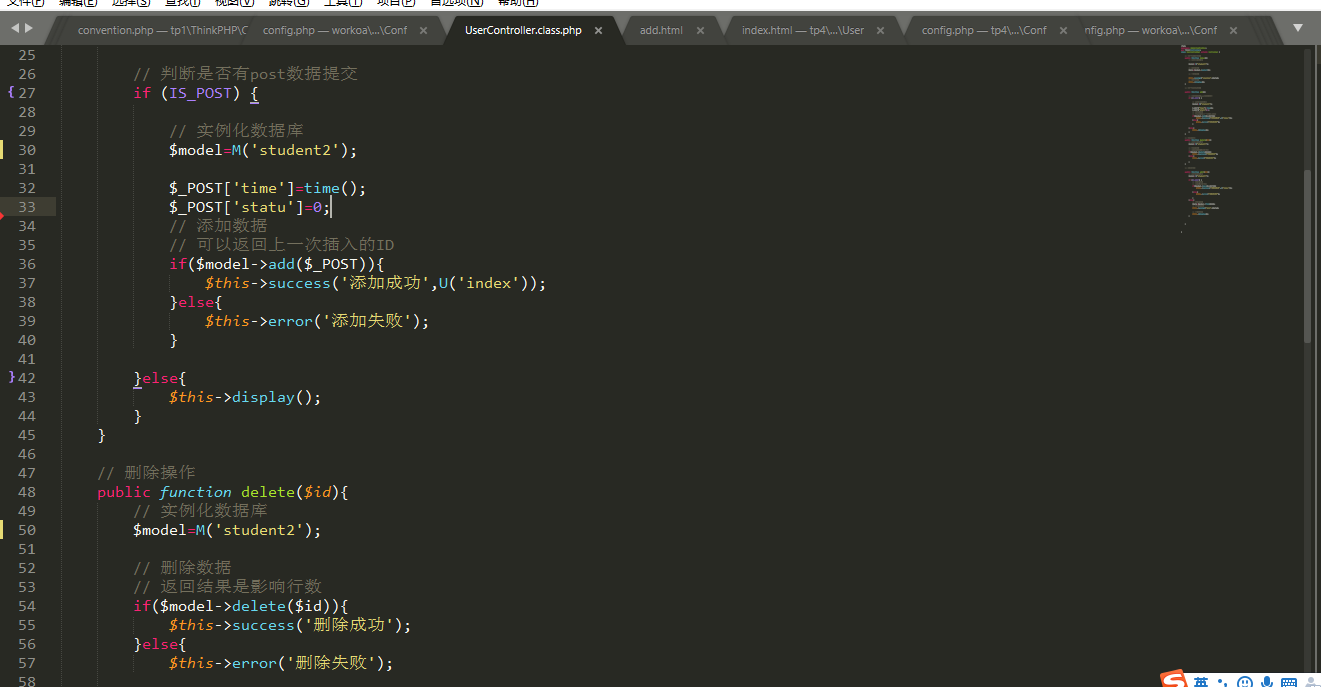1321x687 pixels.
Task: Switch to the add.html tab
Action: (x=661, y=31)
